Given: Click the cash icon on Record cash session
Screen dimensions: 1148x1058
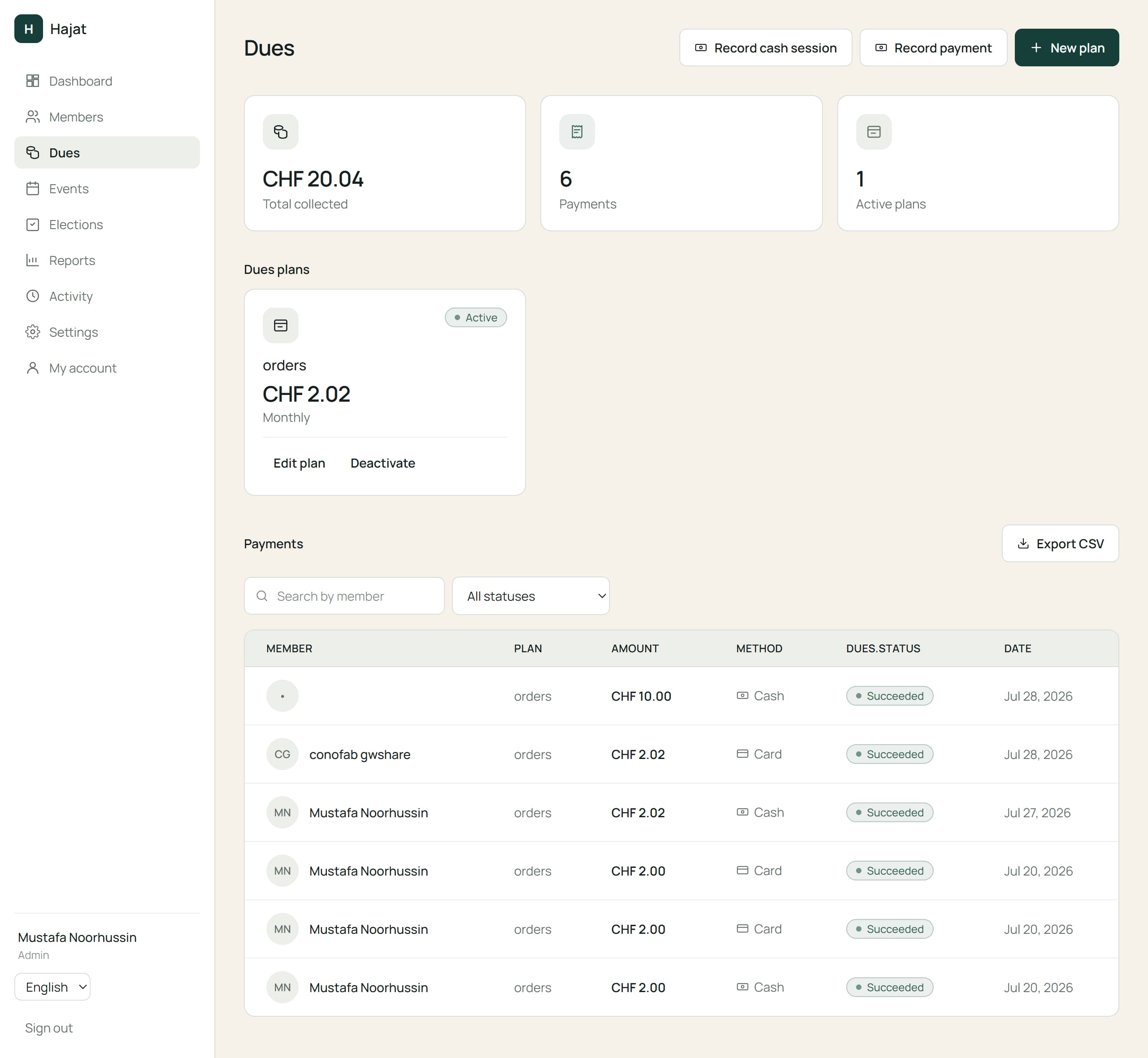Looking at the screenshot, I should [701, 48].
